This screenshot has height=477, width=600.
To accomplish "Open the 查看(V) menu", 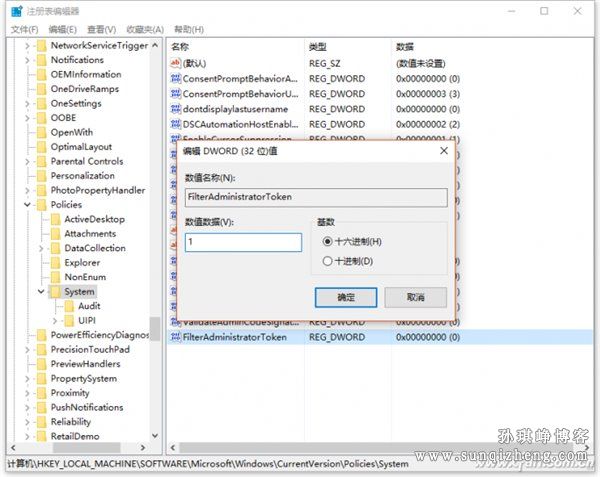I will (x=102, y=29).
